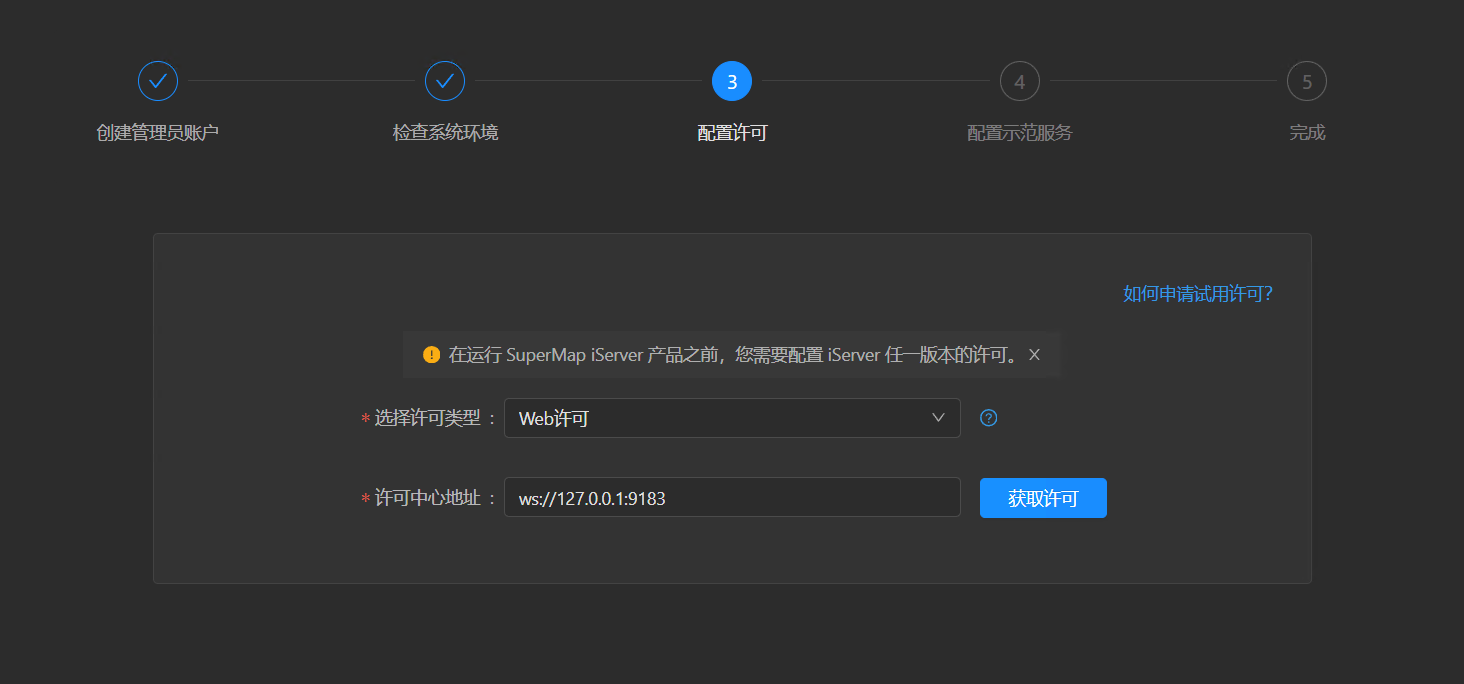Click the step 1 checkmark circle
The image size is (1464, 684).
158,81
